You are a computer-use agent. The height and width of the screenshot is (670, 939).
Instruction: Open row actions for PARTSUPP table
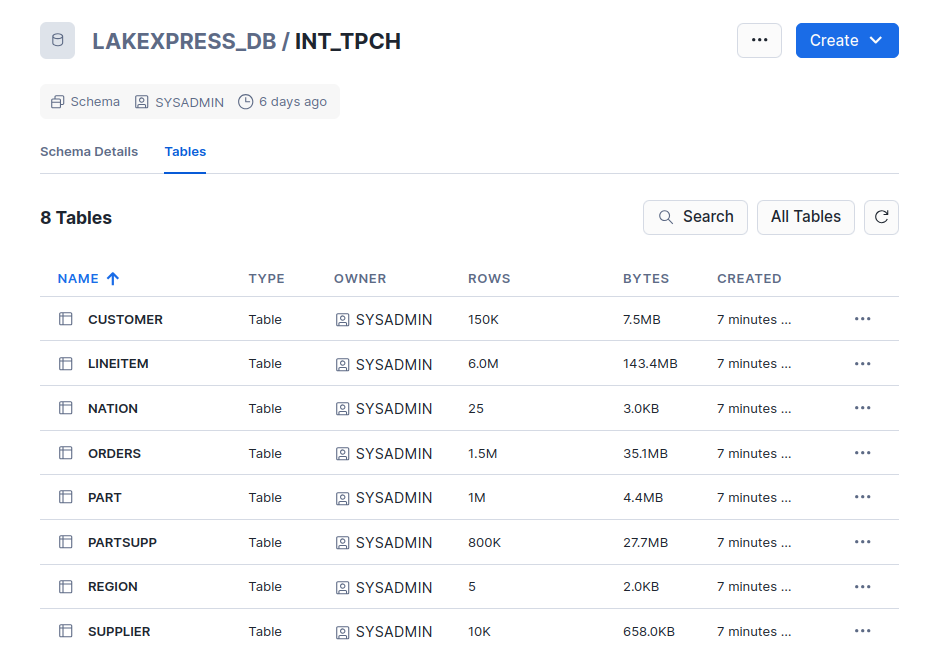(x=862, y=542)
